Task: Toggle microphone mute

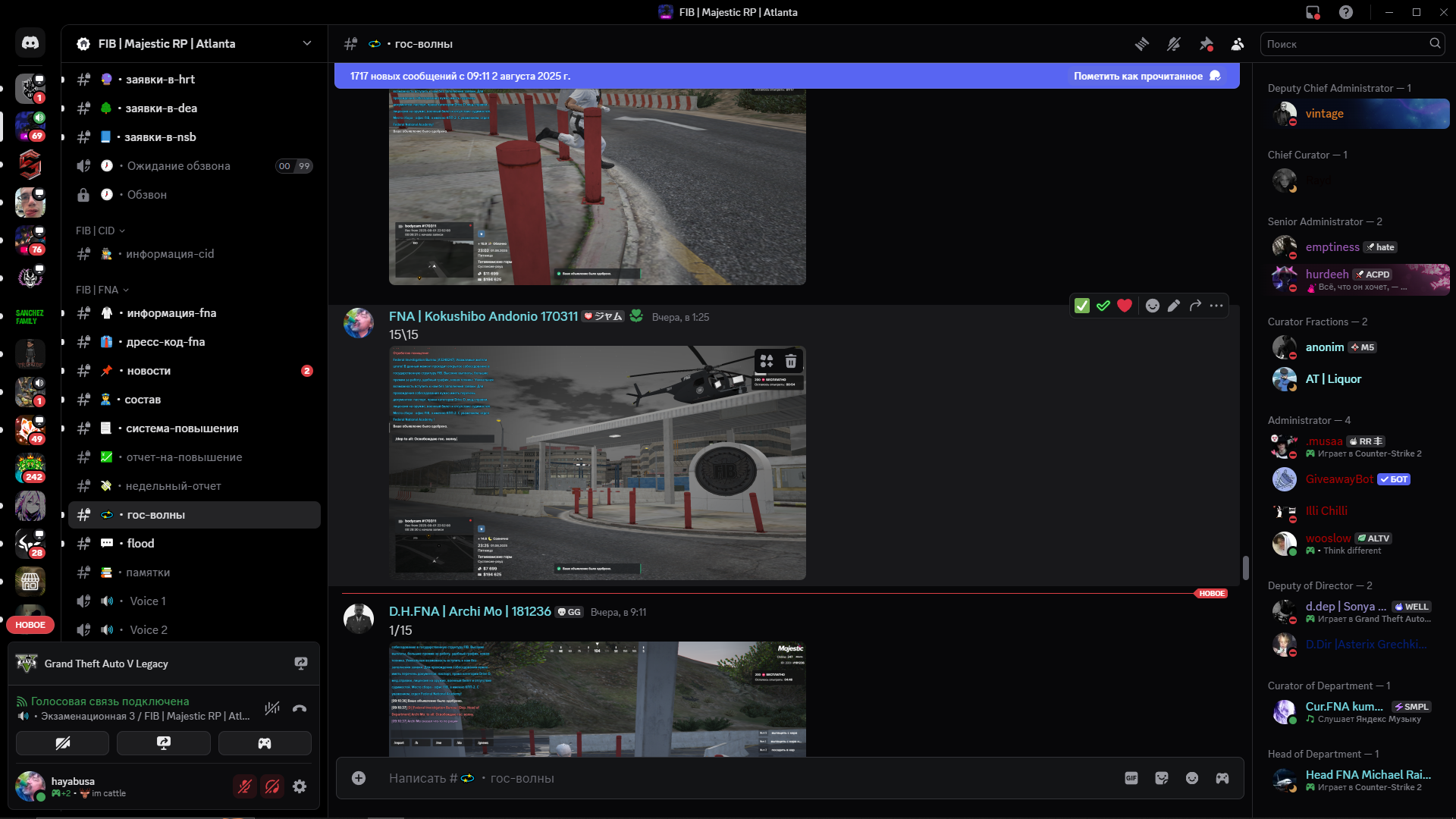Action: pyautogui.click(x=245, y=786)
